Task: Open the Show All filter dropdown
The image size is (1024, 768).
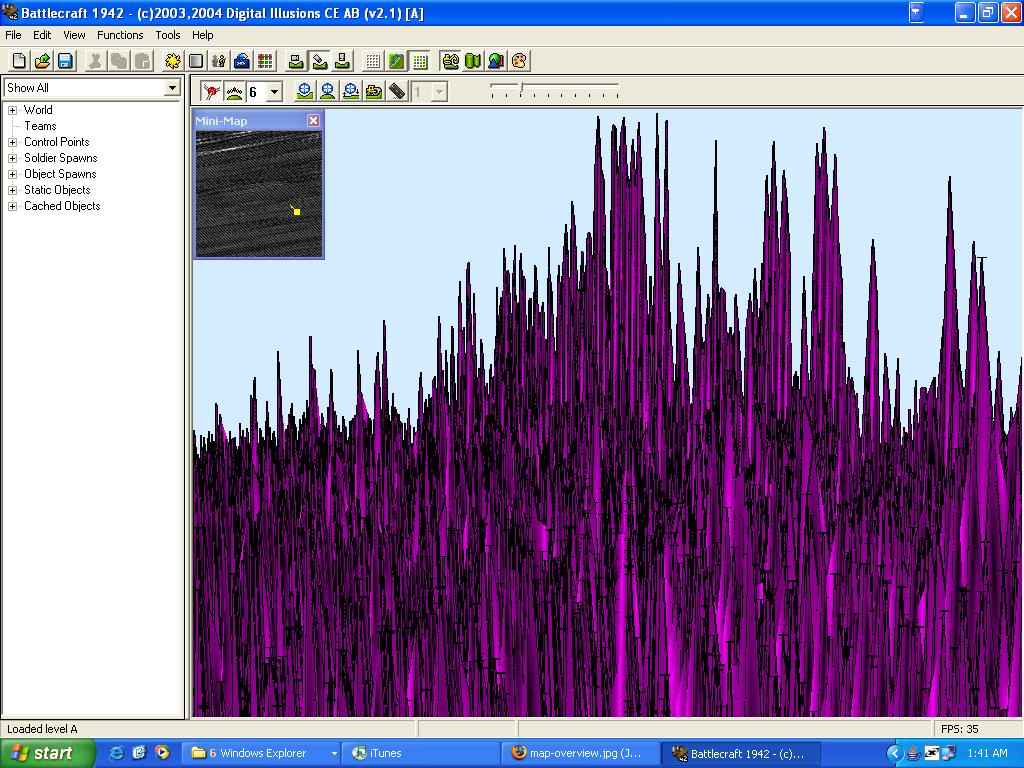Action: point(172,88)
